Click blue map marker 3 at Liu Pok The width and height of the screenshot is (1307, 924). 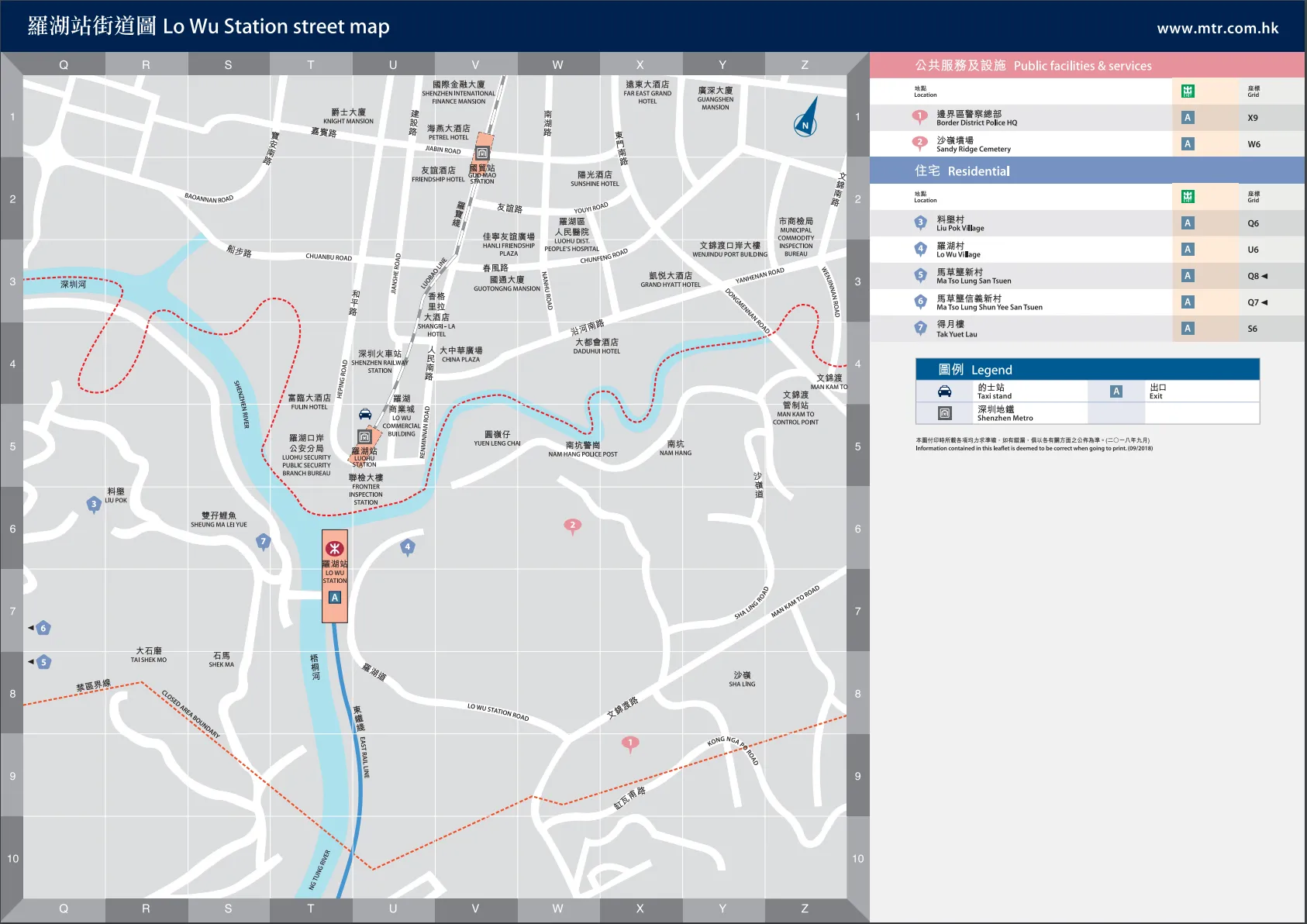click(x=94, y=505)
